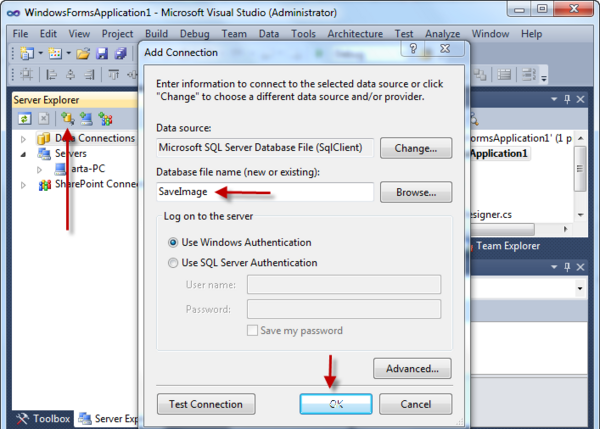Click the Password field

[344, 309]
